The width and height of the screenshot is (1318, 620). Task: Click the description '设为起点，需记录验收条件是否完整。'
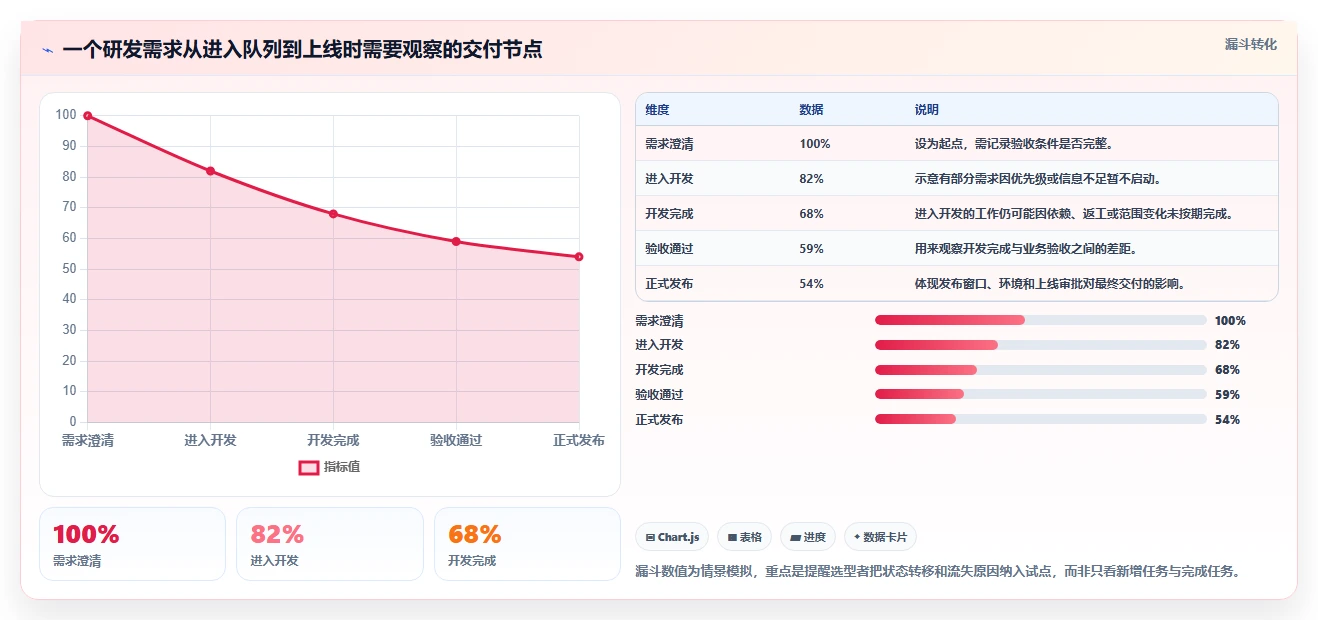tap(1014, 144)
